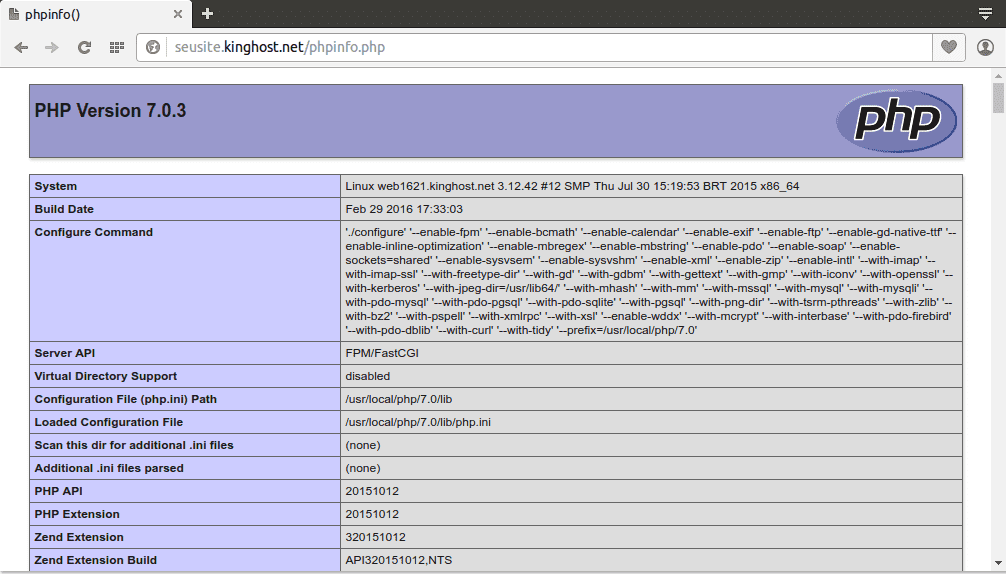Open the Speed Dial grid icon

point(117,47)
